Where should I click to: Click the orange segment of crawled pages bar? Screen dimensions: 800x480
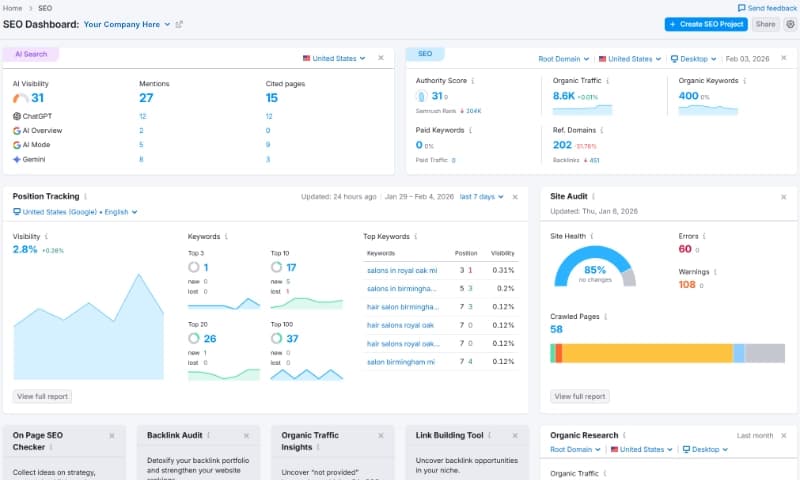point(559,353)
